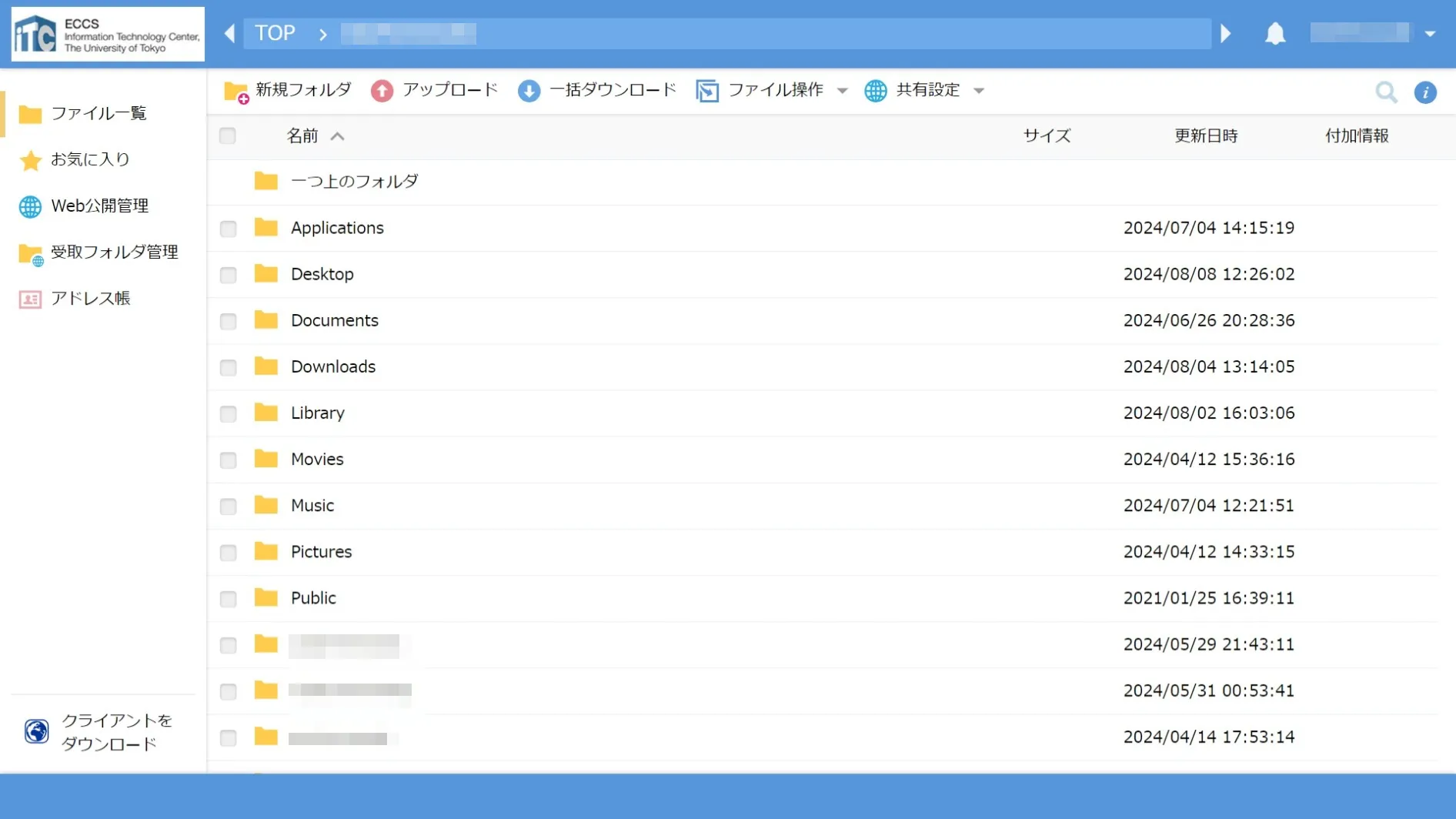Click the ECCS ITC logo
1456x819 pixels.
(108, 35)
